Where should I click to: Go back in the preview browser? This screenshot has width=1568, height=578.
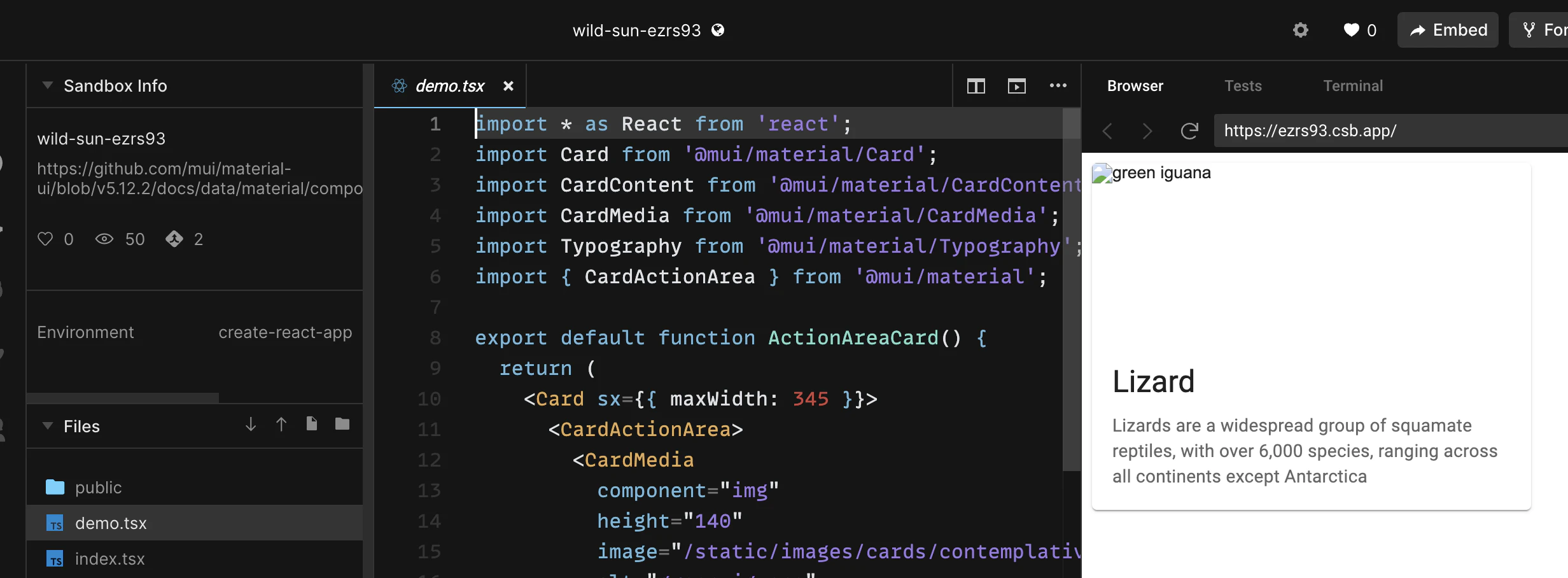1107,130
